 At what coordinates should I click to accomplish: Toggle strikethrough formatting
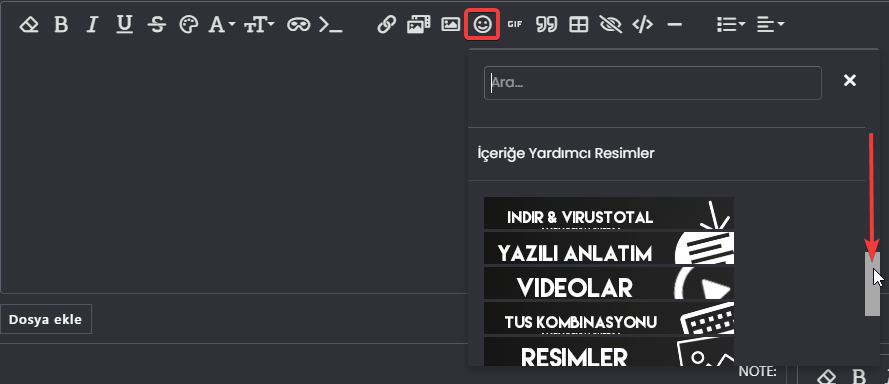[156, 24]
